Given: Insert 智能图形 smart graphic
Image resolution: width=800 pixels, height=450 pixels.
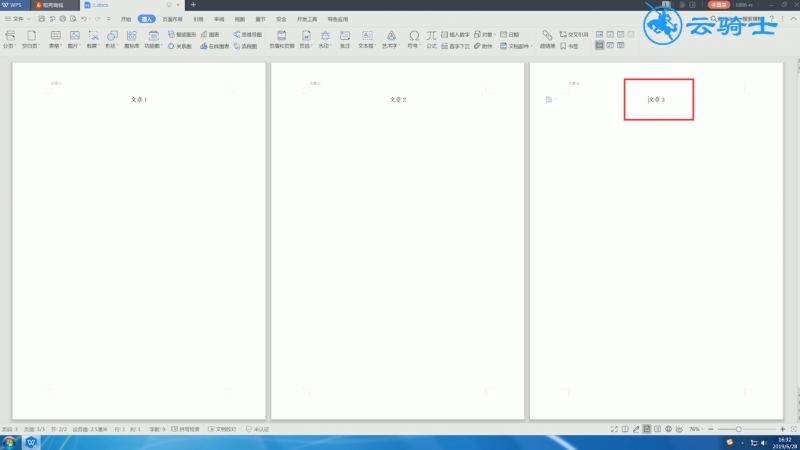Looking at the screenshot, I should [182, 34].
